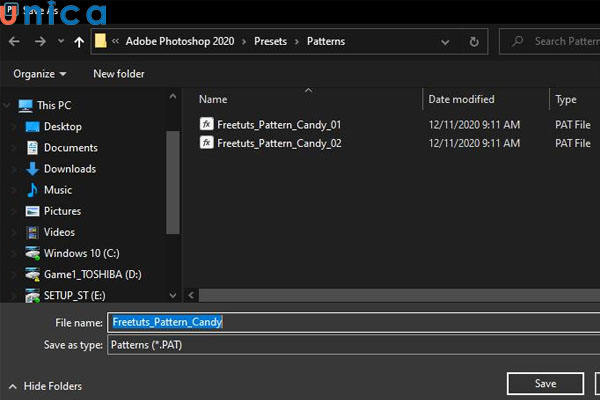Image resolution: width=600 pixels, height=400 pixels.
Task: Expand the chevron after Adobe Photoshop 2020
Action: 244,41
